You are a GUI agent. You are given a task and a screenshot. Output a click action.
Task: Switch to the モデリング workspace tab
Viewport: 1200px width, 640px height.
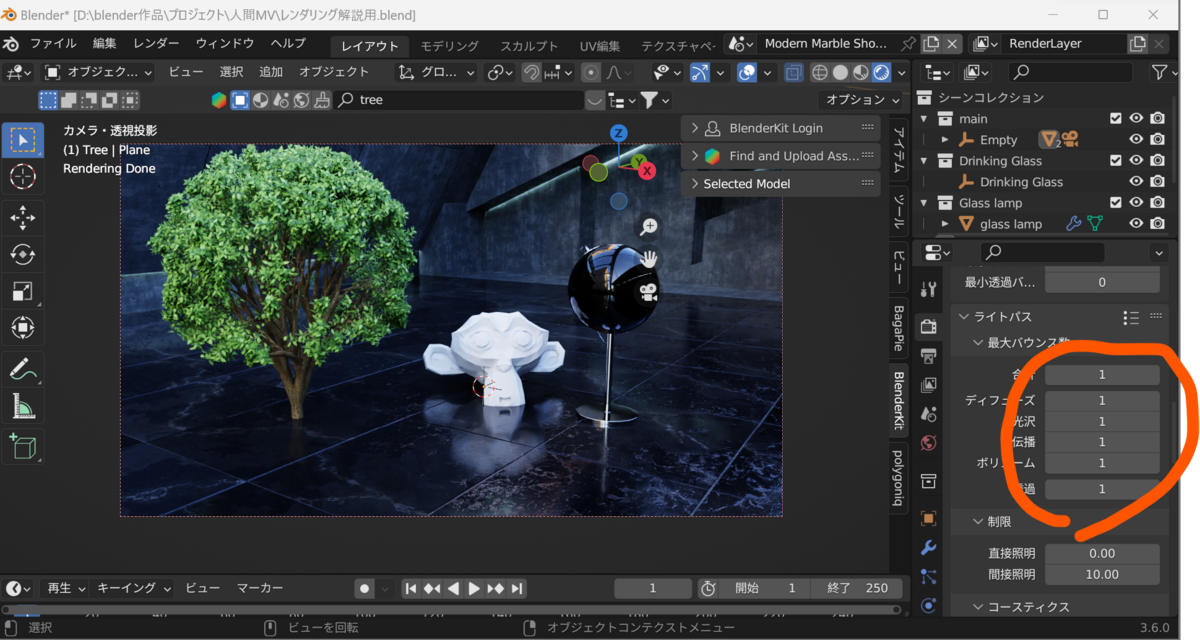[449, 46]
